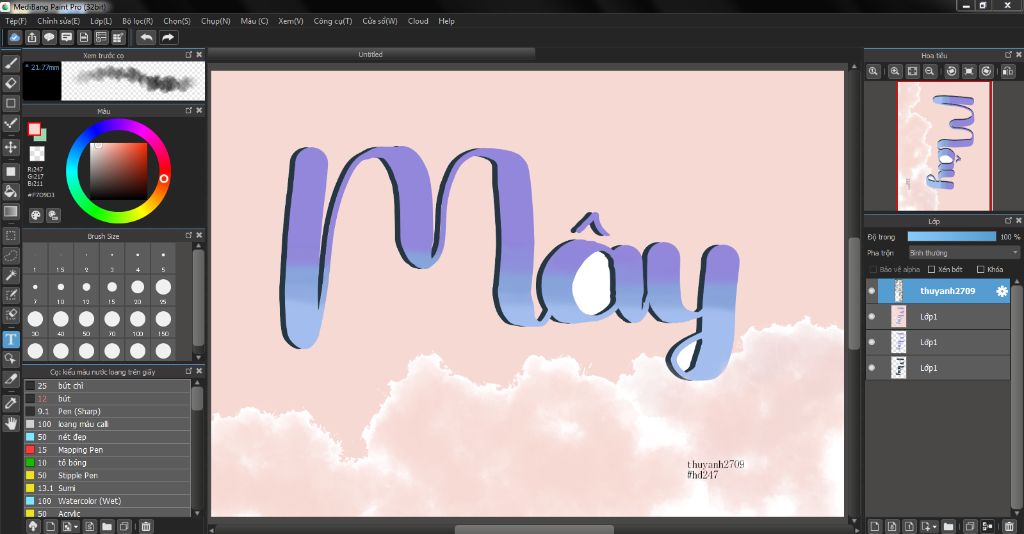Select the Magic Wand tool
Viewport: 1024px width, 534px height.
point(10,275)
